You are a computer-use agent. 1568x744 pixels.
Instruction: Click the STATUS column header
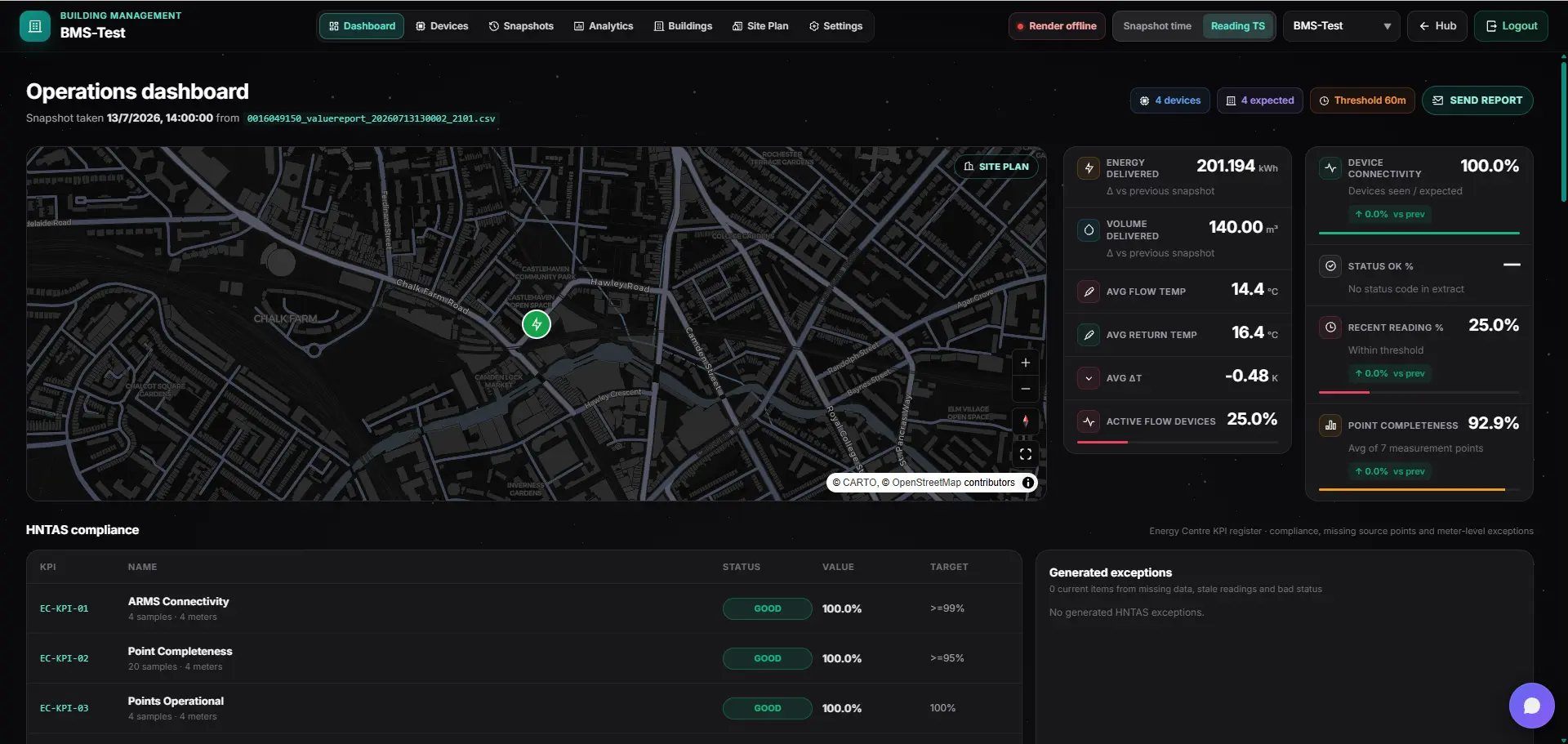[x=742, y=567]
